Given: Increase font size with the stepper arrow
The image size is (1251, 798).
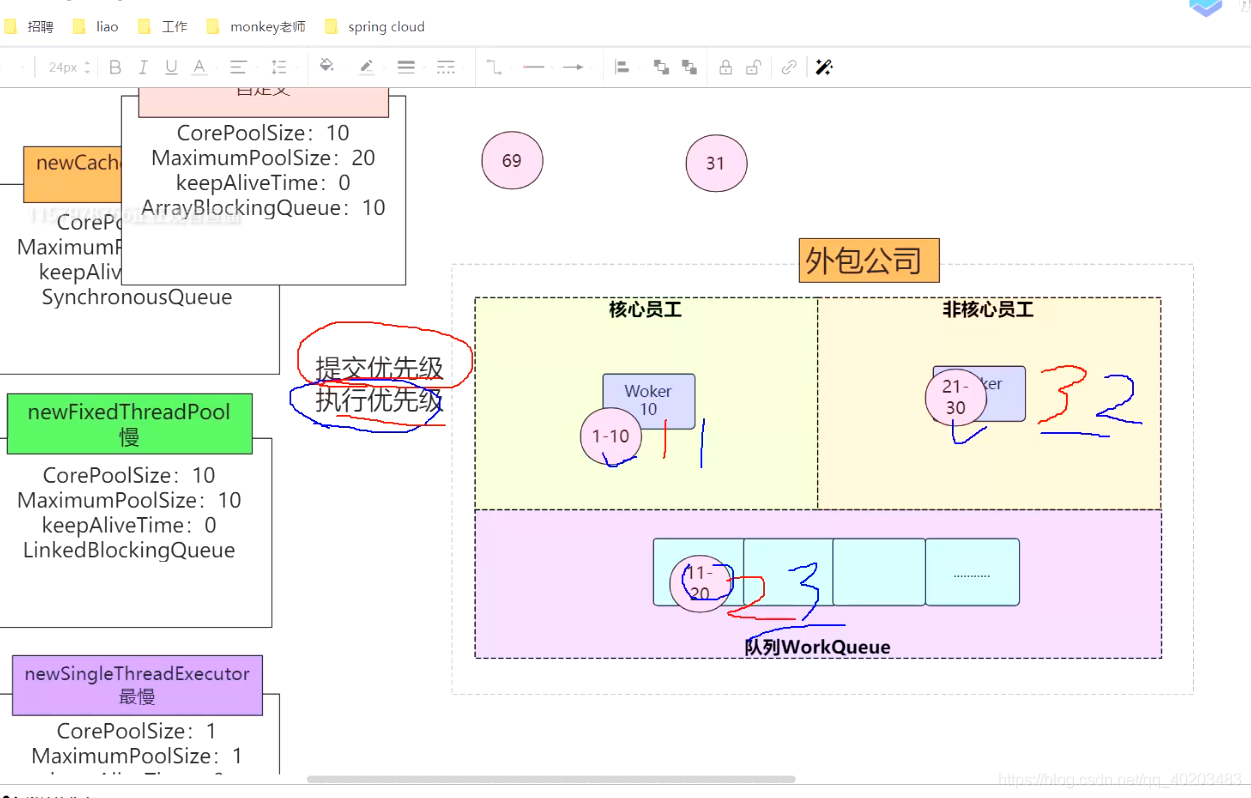Looking at the screenshot, I should 88,62.
